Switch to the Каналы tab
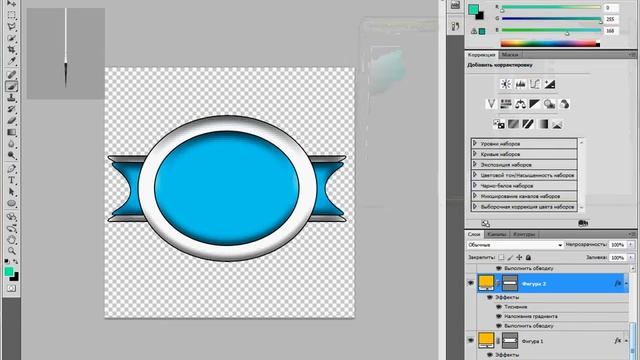This screenshot has height=360, width=640. [x=497, y=234]
